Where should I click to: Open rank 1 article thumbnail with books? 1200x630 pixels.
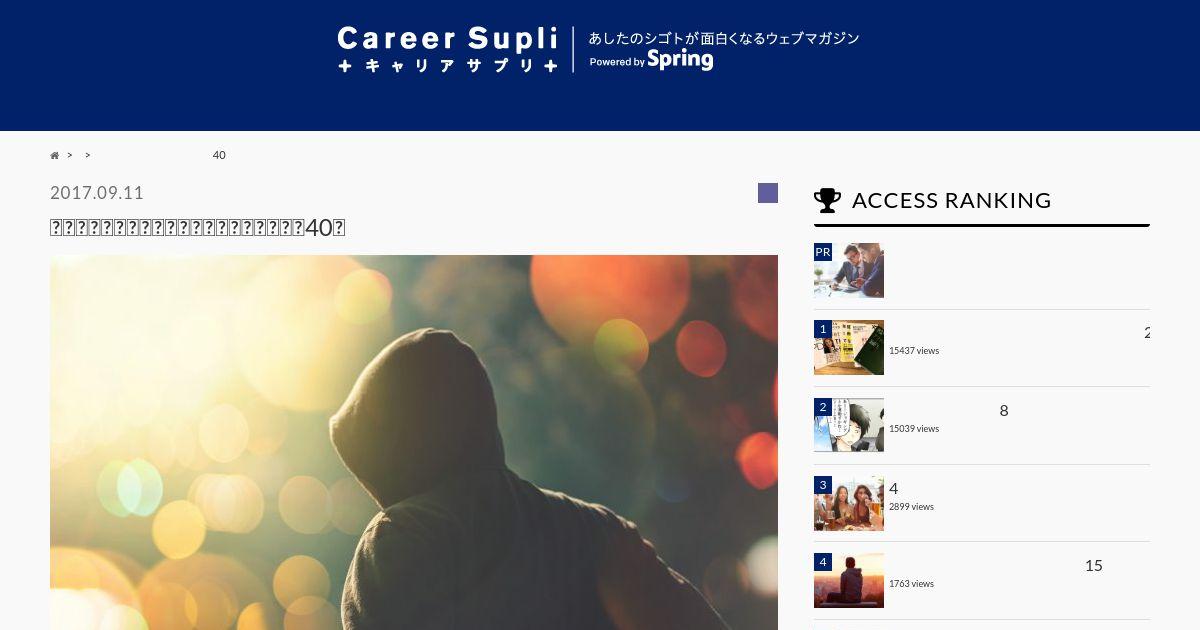[x=849, y=347]
